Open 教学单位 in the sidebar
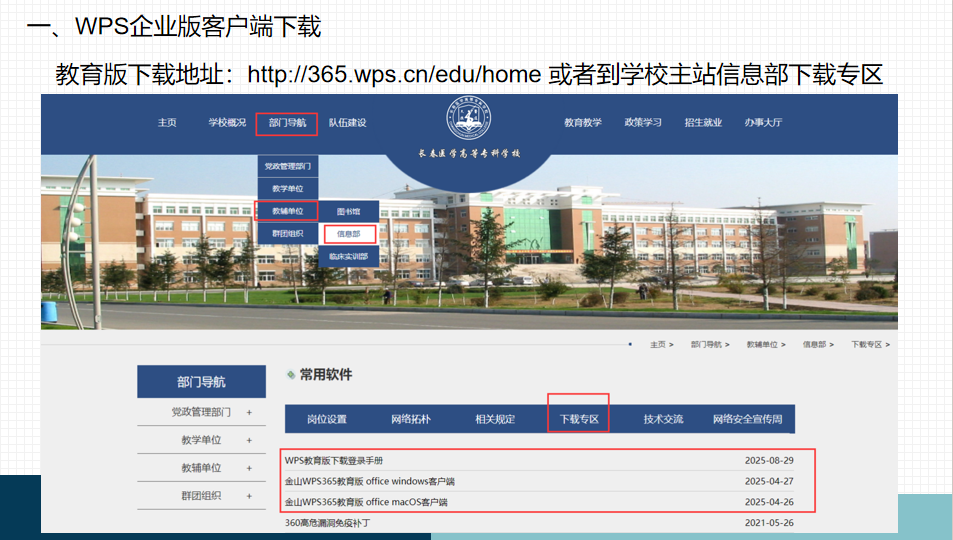The width and height of the screenshot is (953, 540). tap(201, 440)
